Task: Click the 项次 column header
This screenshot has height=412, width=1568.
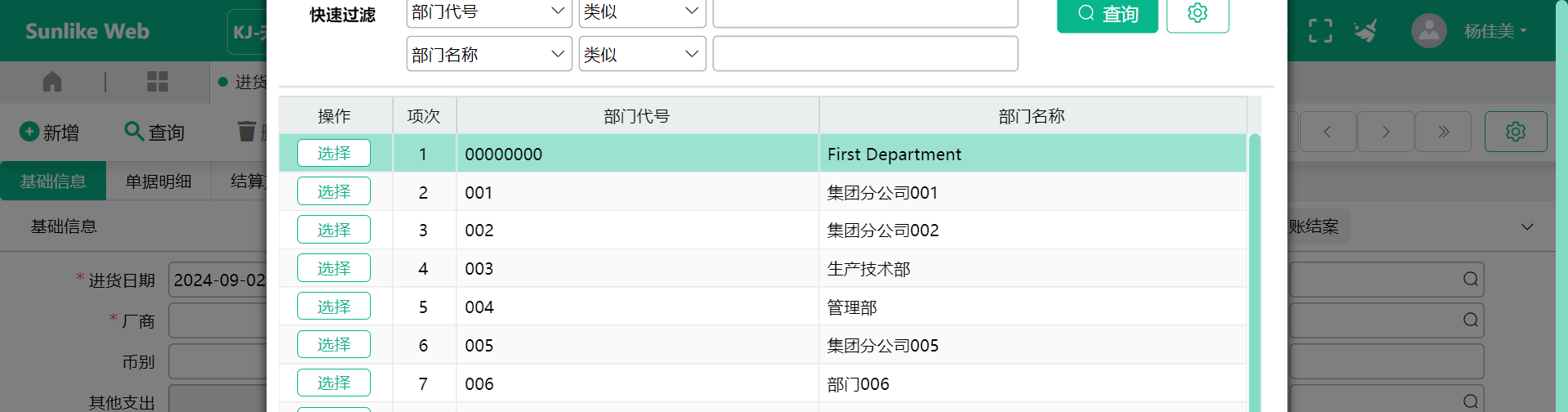Action: tap(424, 116)
